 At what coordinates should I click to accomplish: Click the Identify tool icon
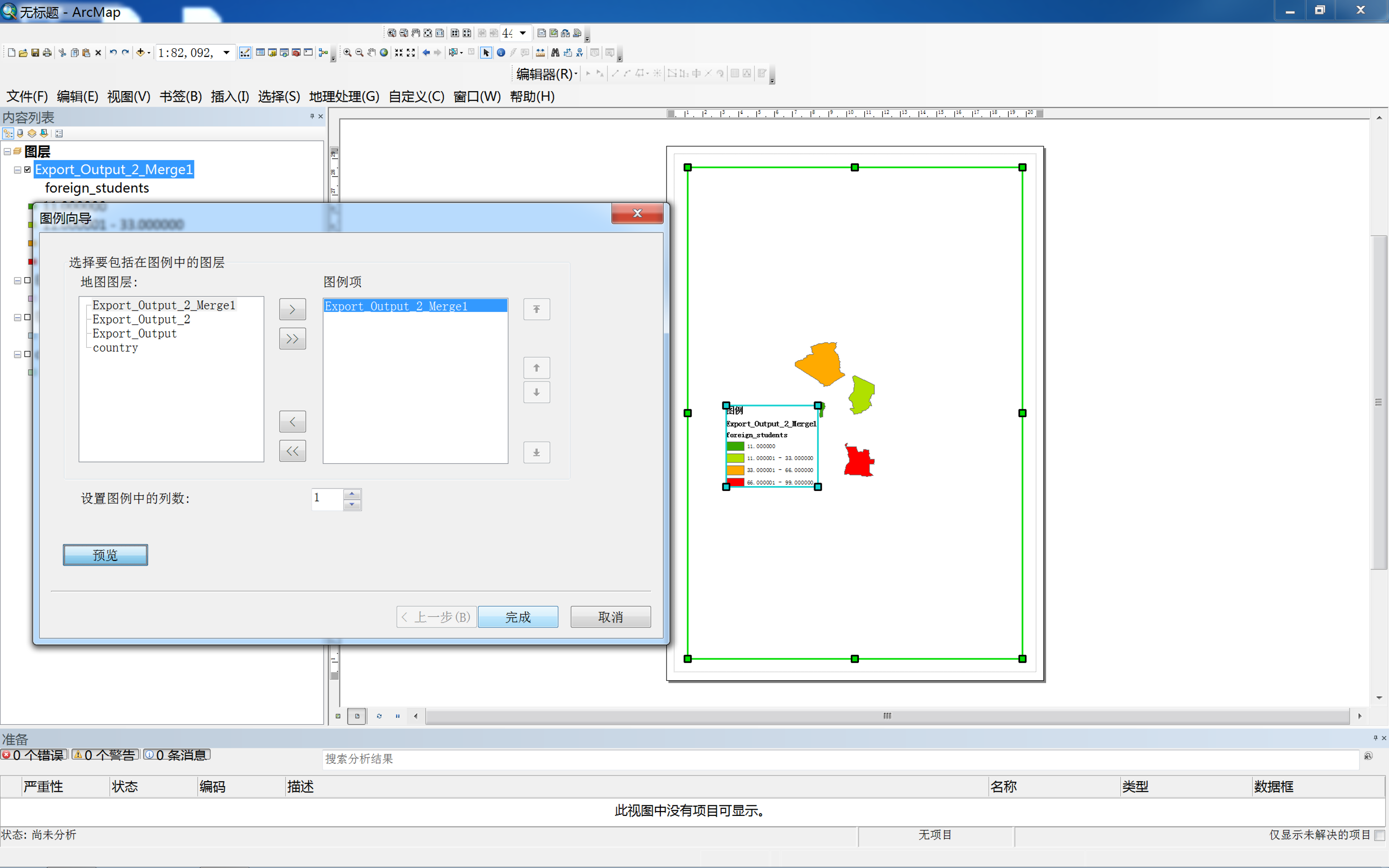point(501,53)
